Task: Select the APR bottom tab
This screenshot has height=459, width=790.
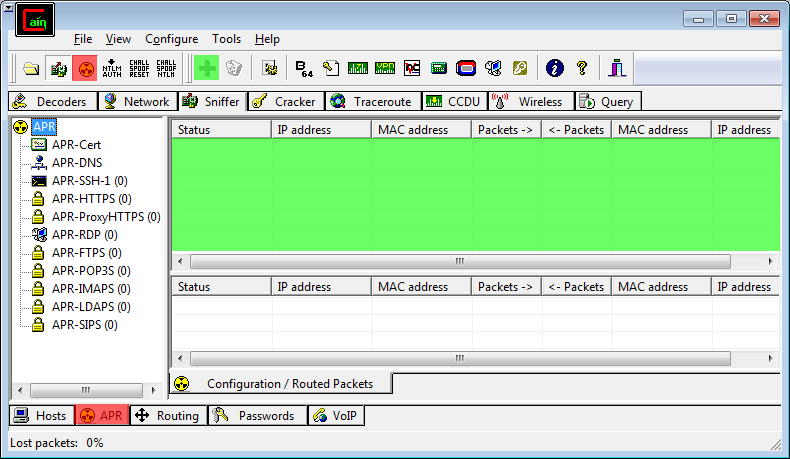Action: [x=102, y=416]
